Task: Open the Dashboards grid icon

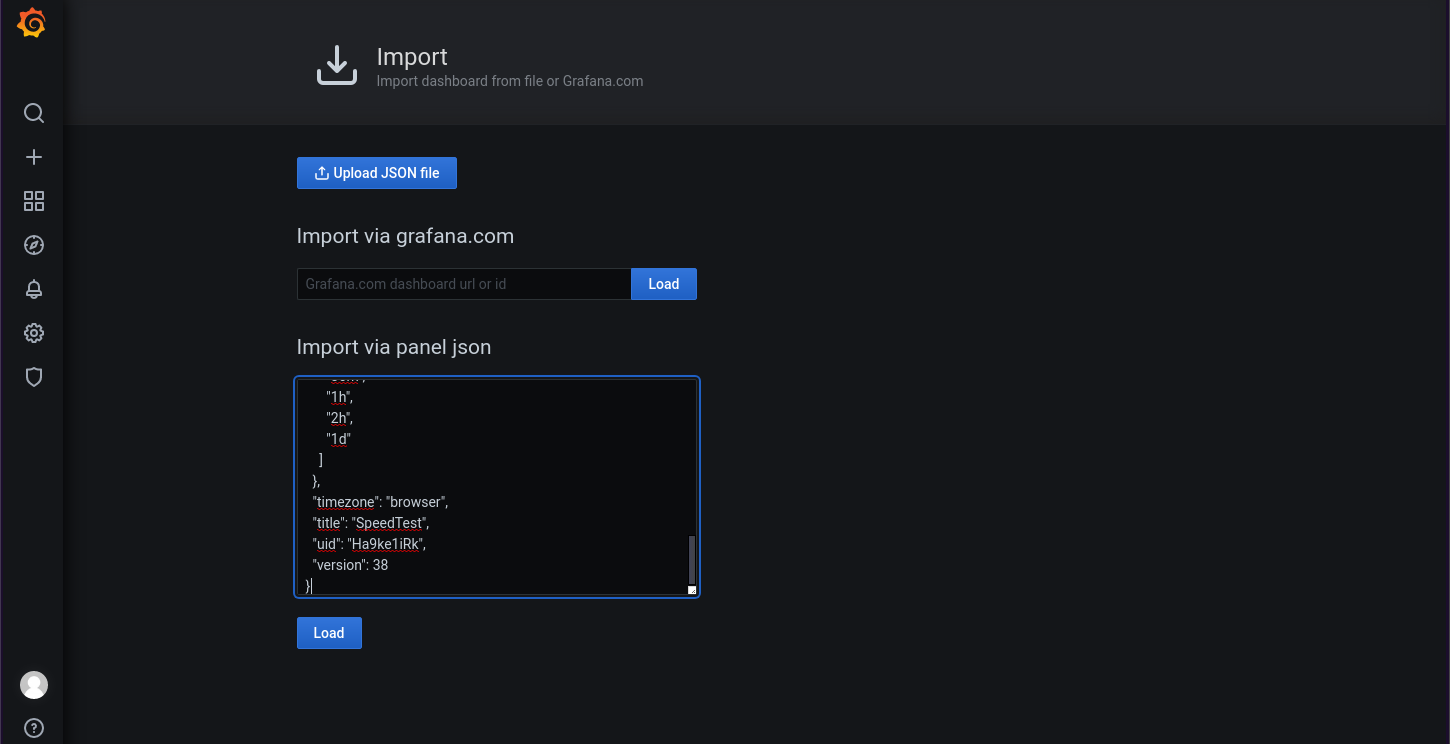Action: click(x=34, y=201)
